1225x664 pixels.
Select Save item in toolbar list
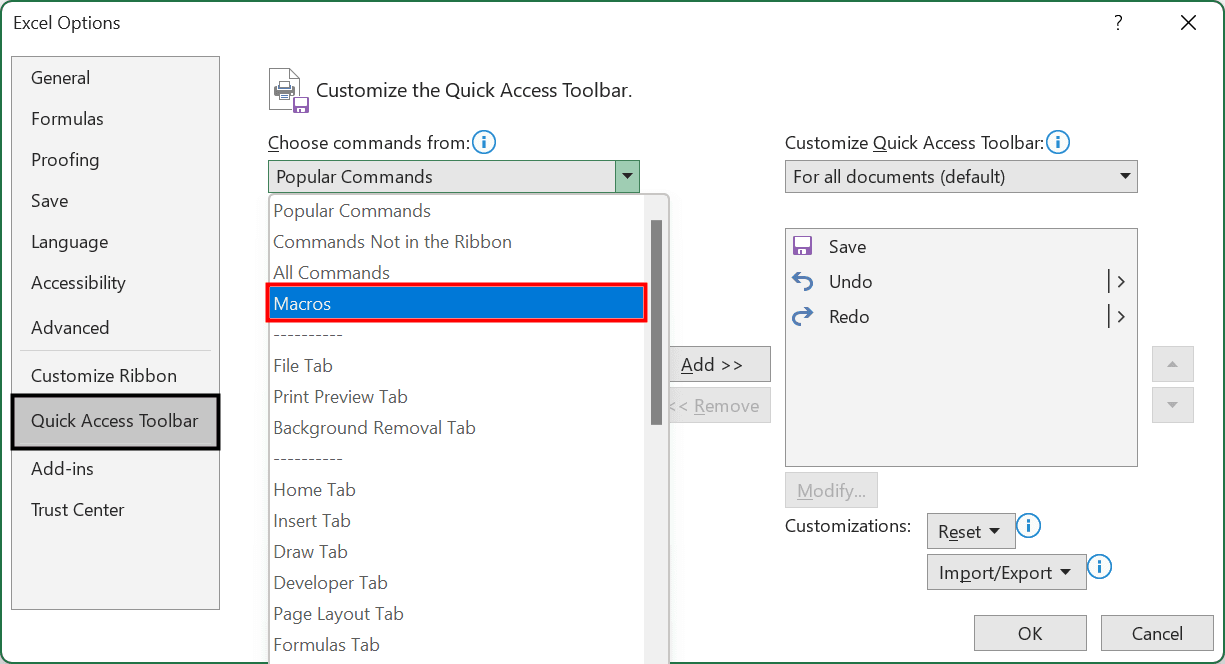pyautogui.click(x=961, y=246)
